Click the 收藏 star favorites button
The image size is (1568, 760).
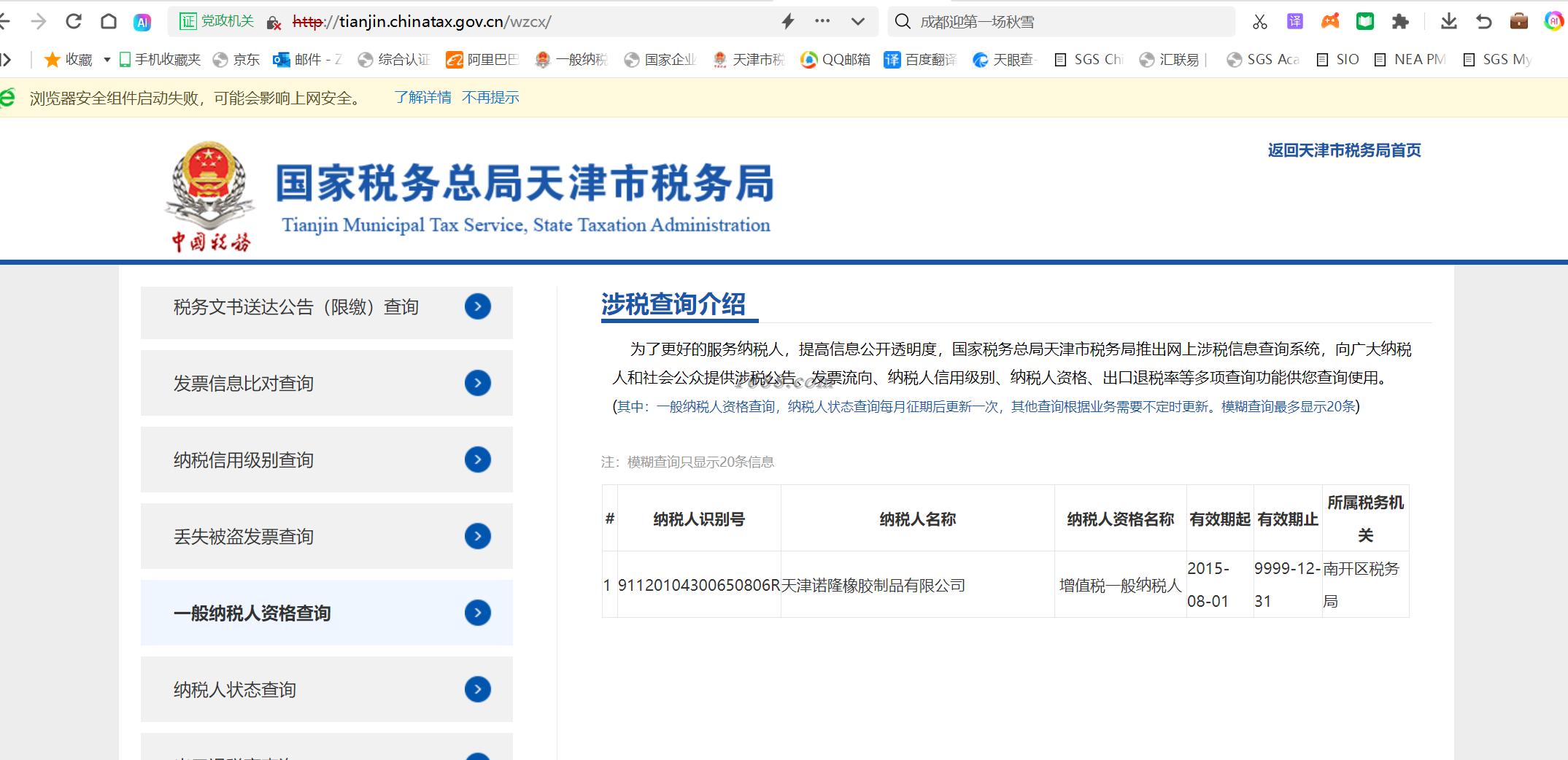(x=68, y=60)
